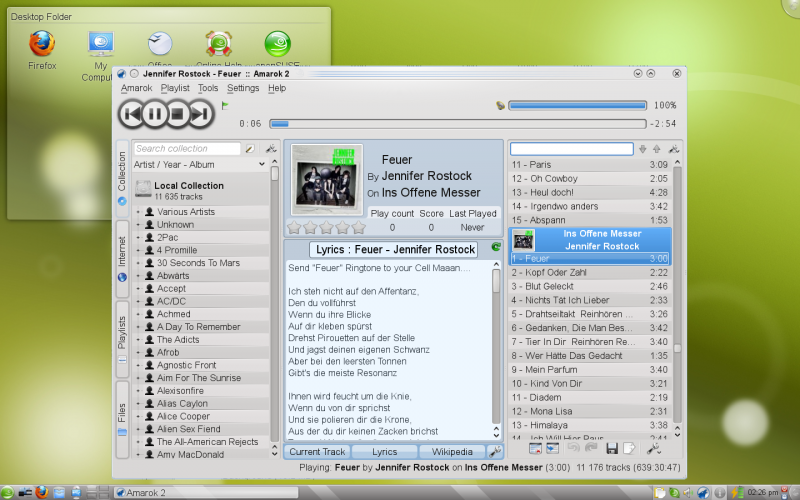
Task: Click Amarok 2 taskbar entry
Action: pyautogui.click(x=206, y=493)
